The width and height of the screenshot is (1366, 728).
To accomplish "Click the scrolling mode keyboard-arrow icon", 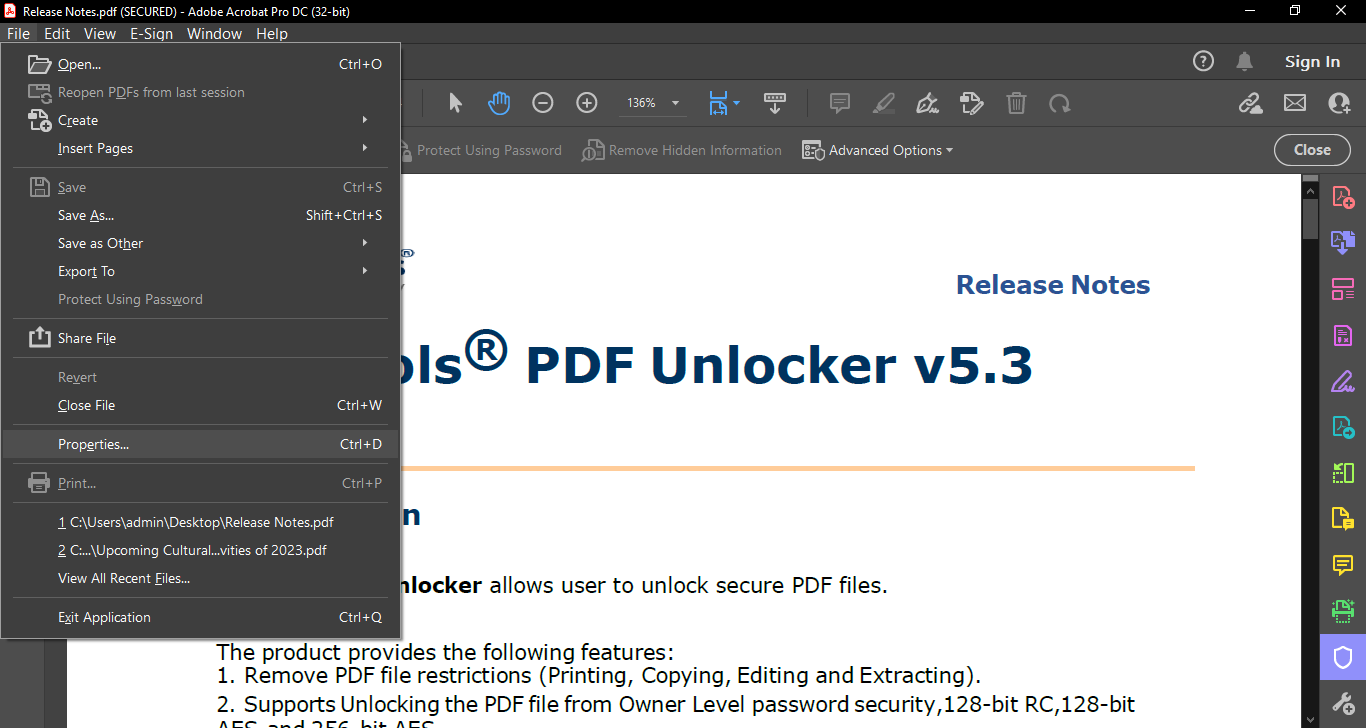I will click(775, 103).
